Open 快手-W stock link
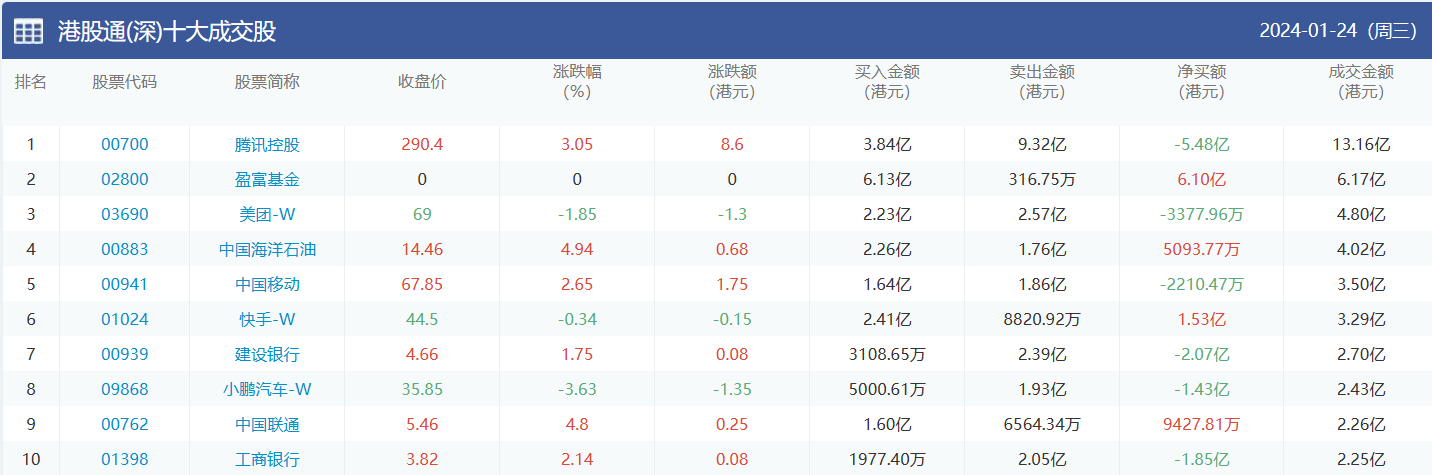This screenshot has width=1432, height=475. 267,320
